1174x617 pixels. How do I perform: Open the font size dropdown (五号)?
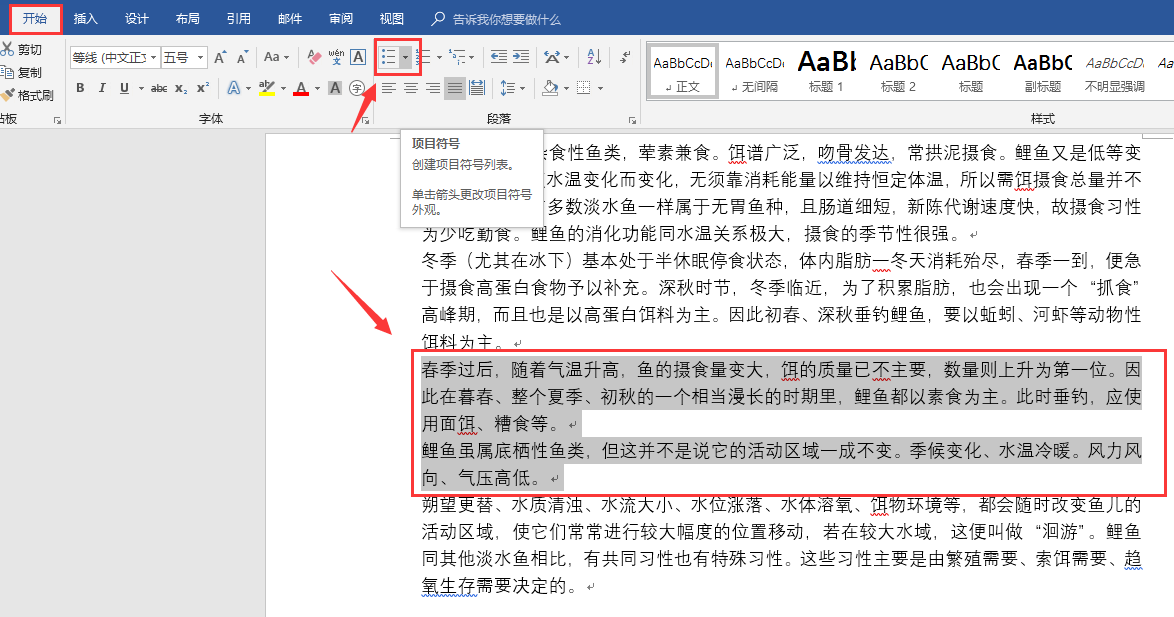[200, 58]
